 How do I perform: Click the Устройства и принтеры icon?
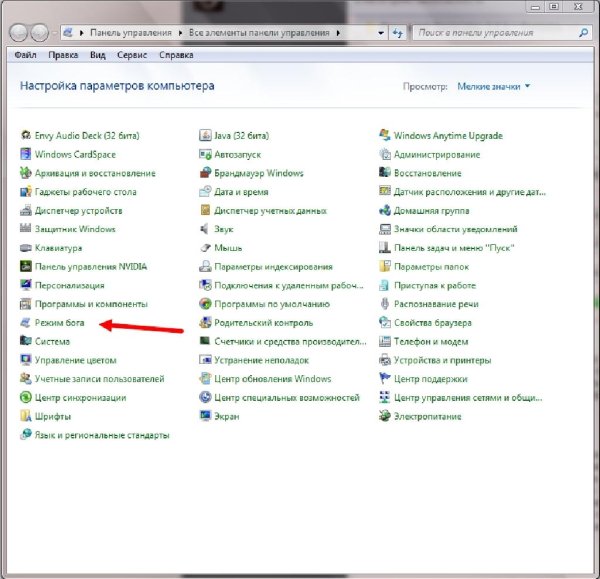[385, 360]
